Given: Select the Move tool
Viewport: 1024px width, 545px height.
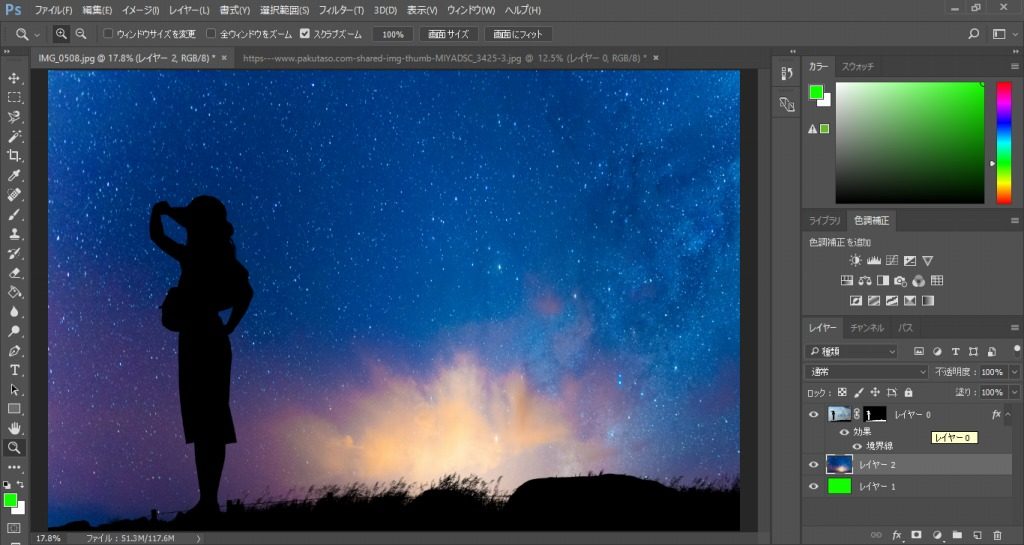Looking at the screenshot, I should click(x=14, y=78).
